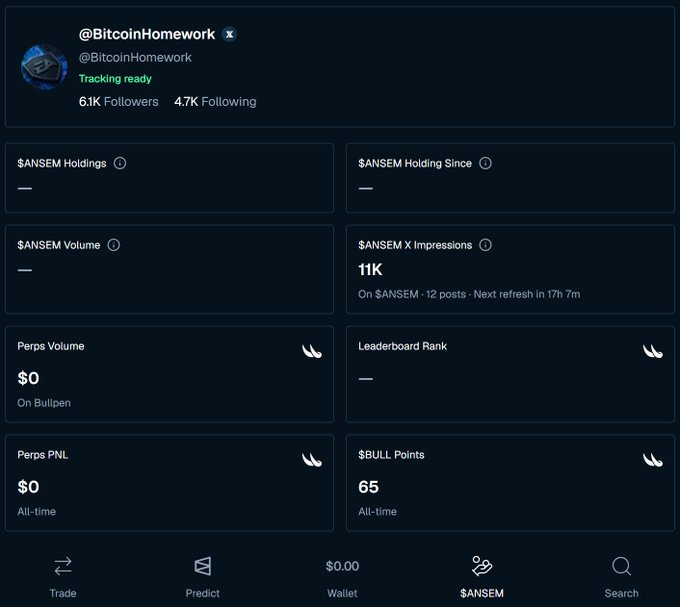Image resolution: width=680 pixels, height=607 pixels.
Task: Click the Perps PNL title
Action: tap(42, 455)
